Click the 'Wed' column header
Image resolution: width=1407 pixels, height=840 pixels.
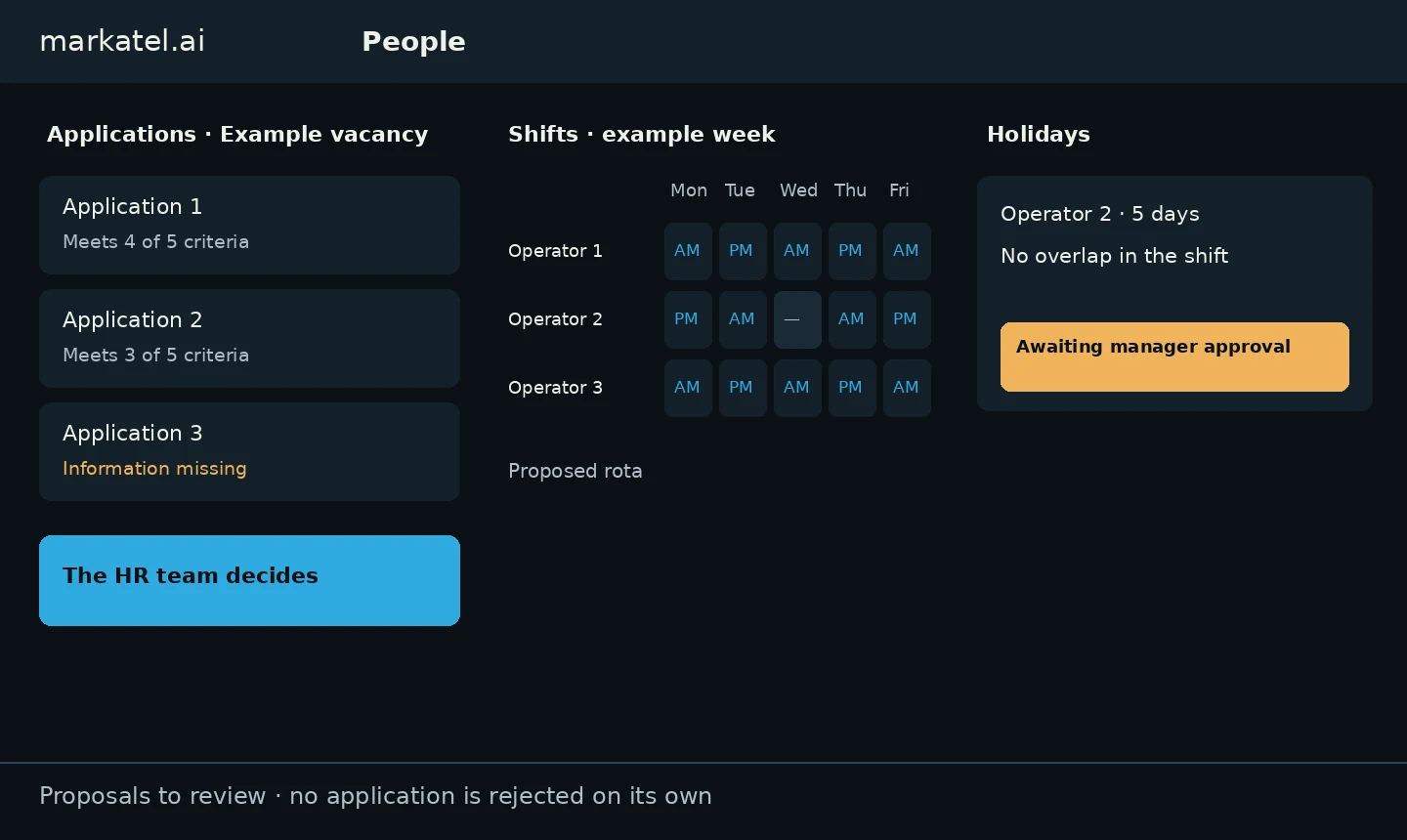point(798,190)
